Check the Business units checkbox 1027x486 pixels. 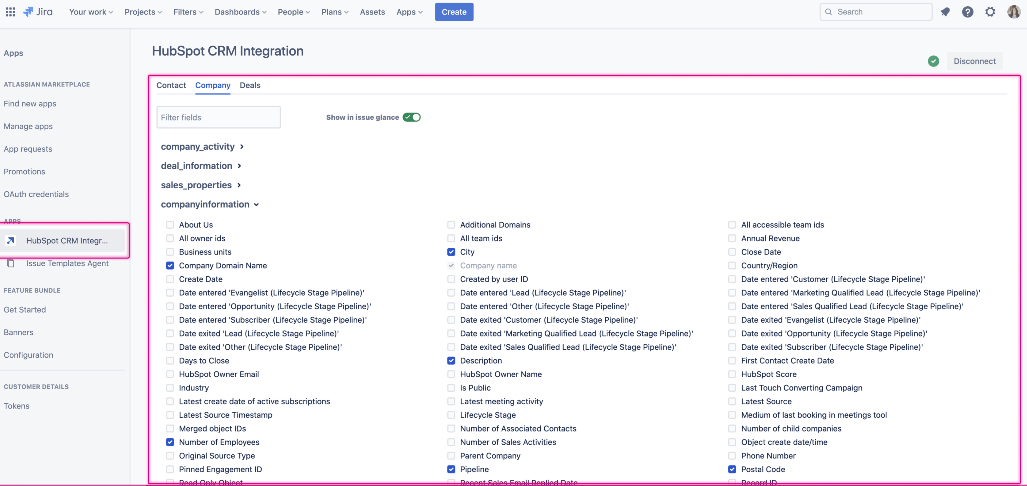pyautogui.click(x=170, y=252)
